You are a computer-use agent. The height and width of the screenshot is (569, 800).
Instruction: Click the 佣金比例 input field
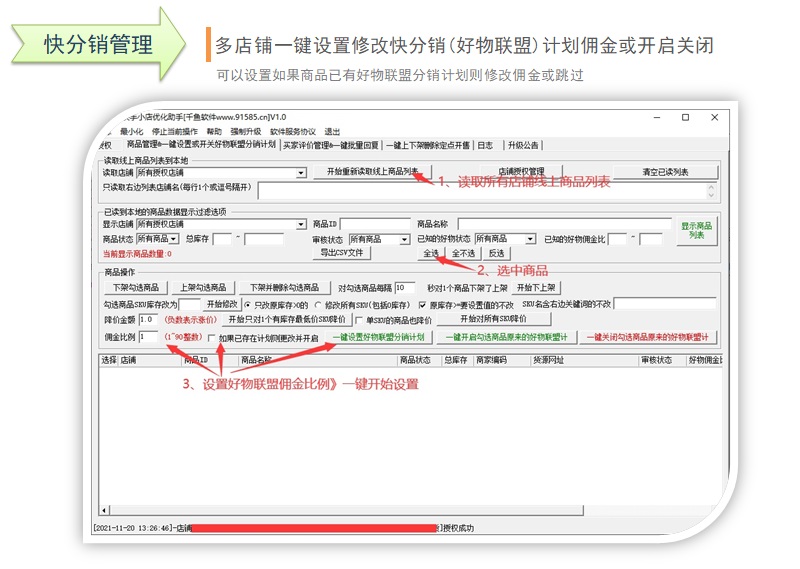point(147,338)
